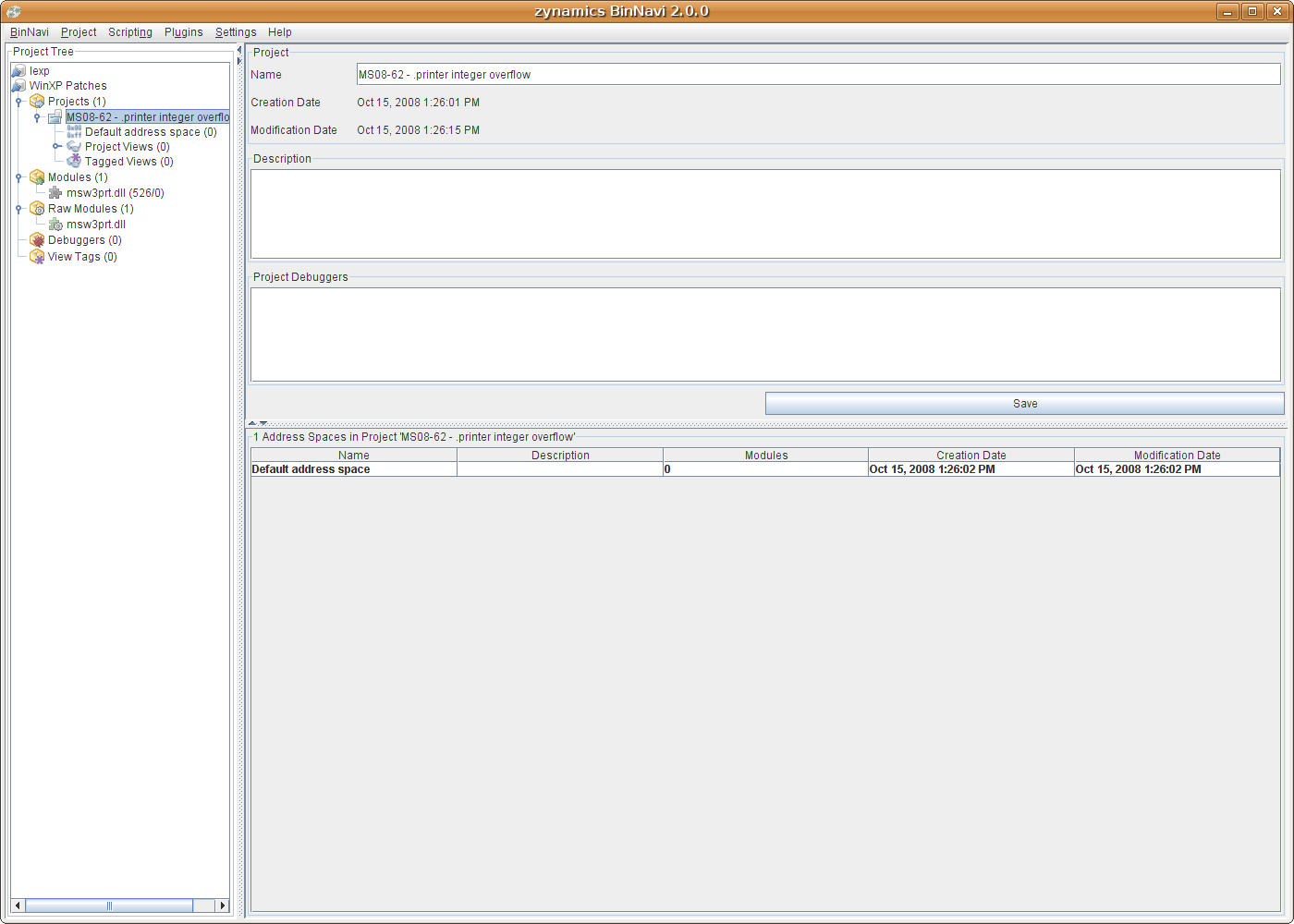Click the upward split-pane collapse arrow

click(252, 423)
